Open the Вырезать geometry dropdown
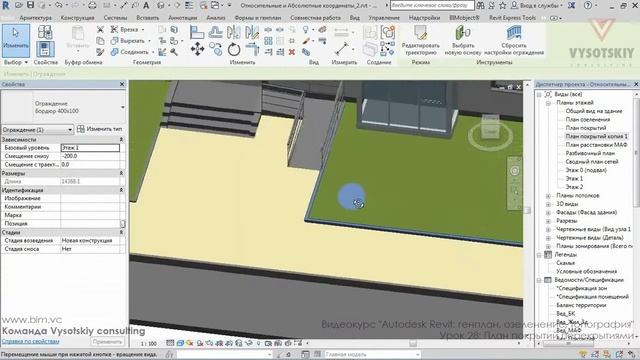Screen dimensions: 640x360 (149, 41)
